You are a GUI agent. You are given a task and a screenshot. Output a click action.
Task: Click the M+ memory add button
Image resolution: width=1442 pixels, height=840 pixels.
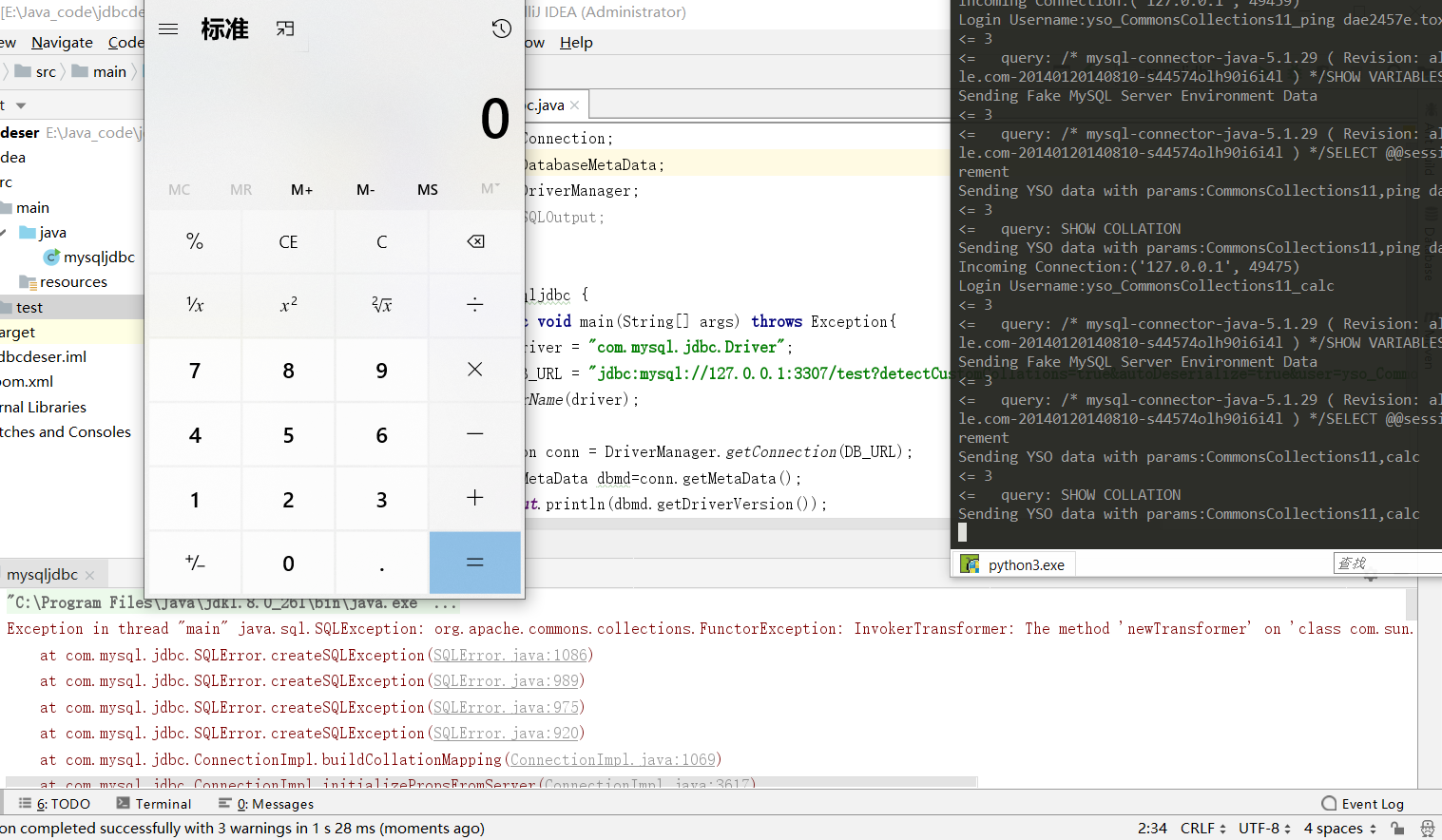302,190
